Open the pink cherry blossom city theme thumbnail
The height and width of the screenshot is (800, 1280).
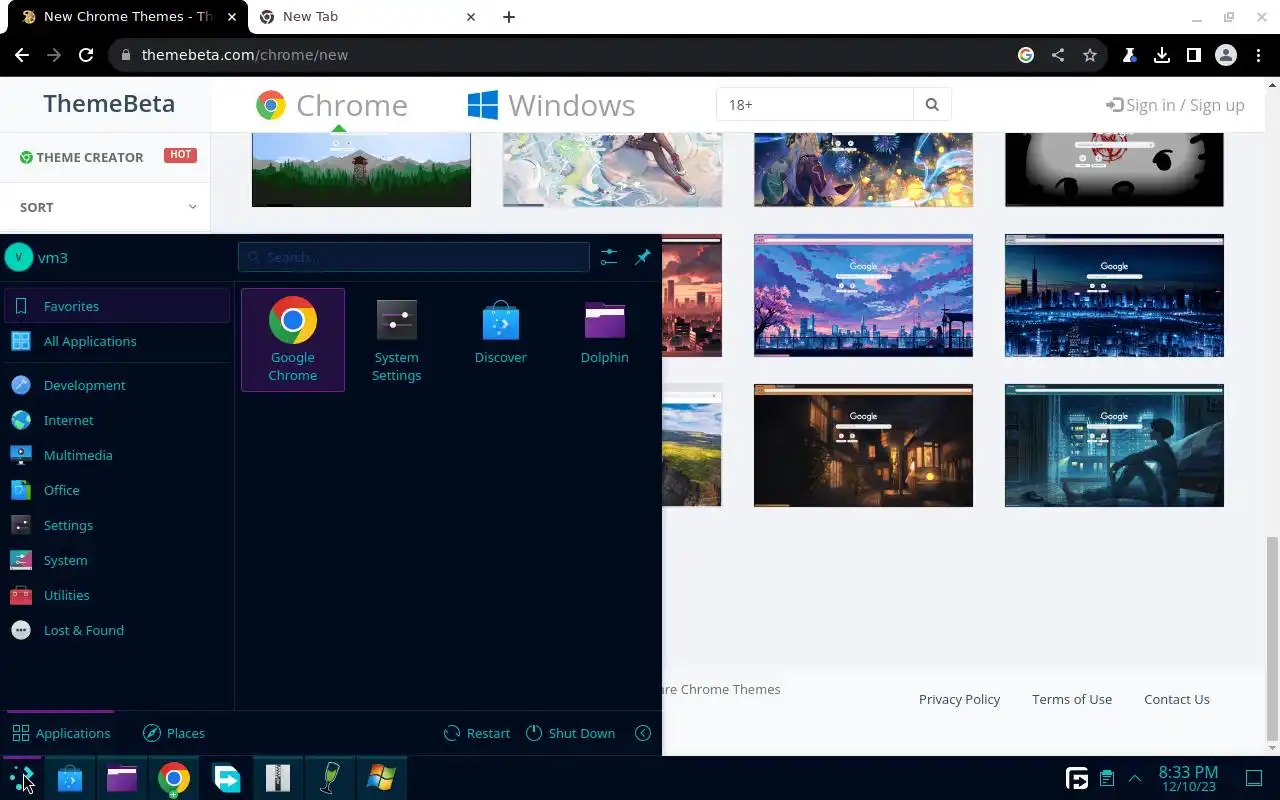(863, 296)
